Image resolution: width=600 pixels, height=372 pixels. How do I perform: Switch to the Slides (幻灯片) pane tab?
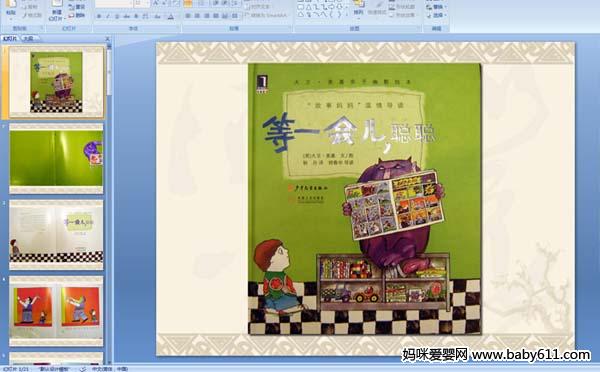coord(10,38)
